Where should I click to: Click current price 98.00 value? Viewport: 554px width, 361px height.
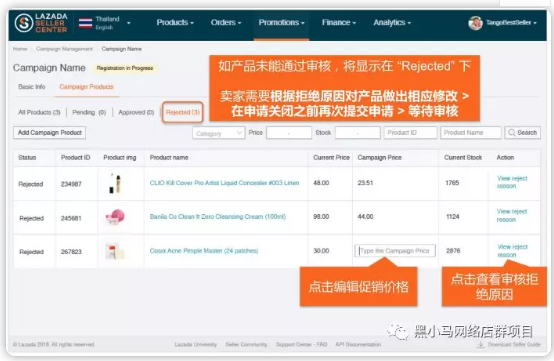(321, 217)
